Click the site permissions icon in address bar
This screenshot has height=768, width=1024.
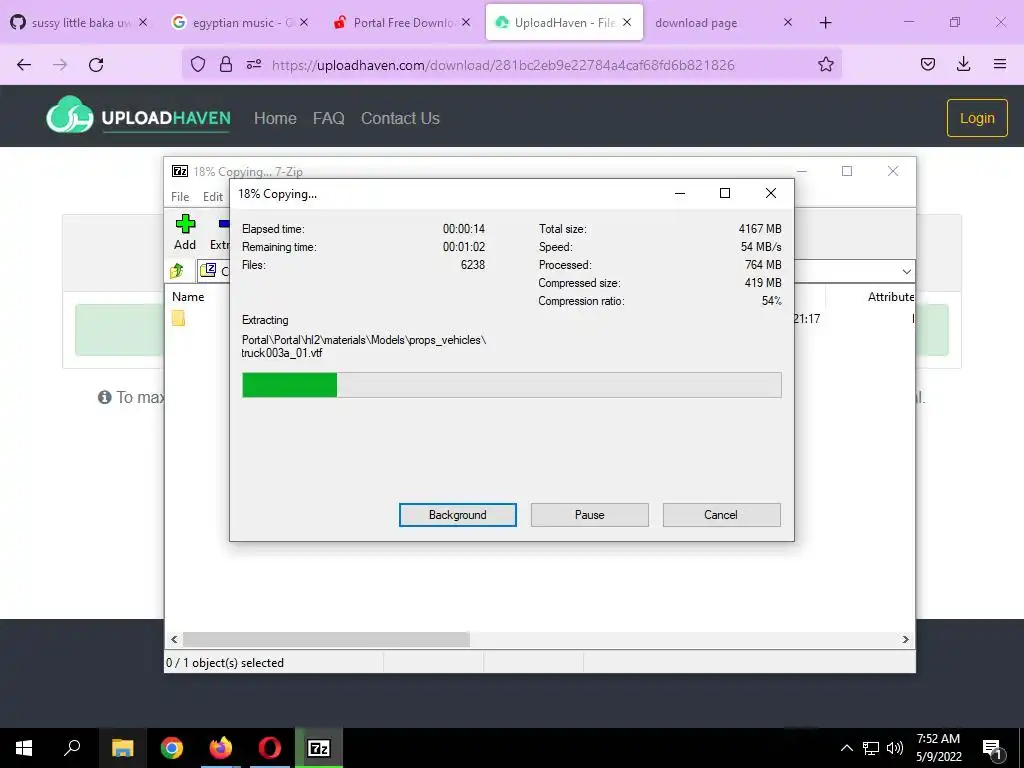(254, 64)
